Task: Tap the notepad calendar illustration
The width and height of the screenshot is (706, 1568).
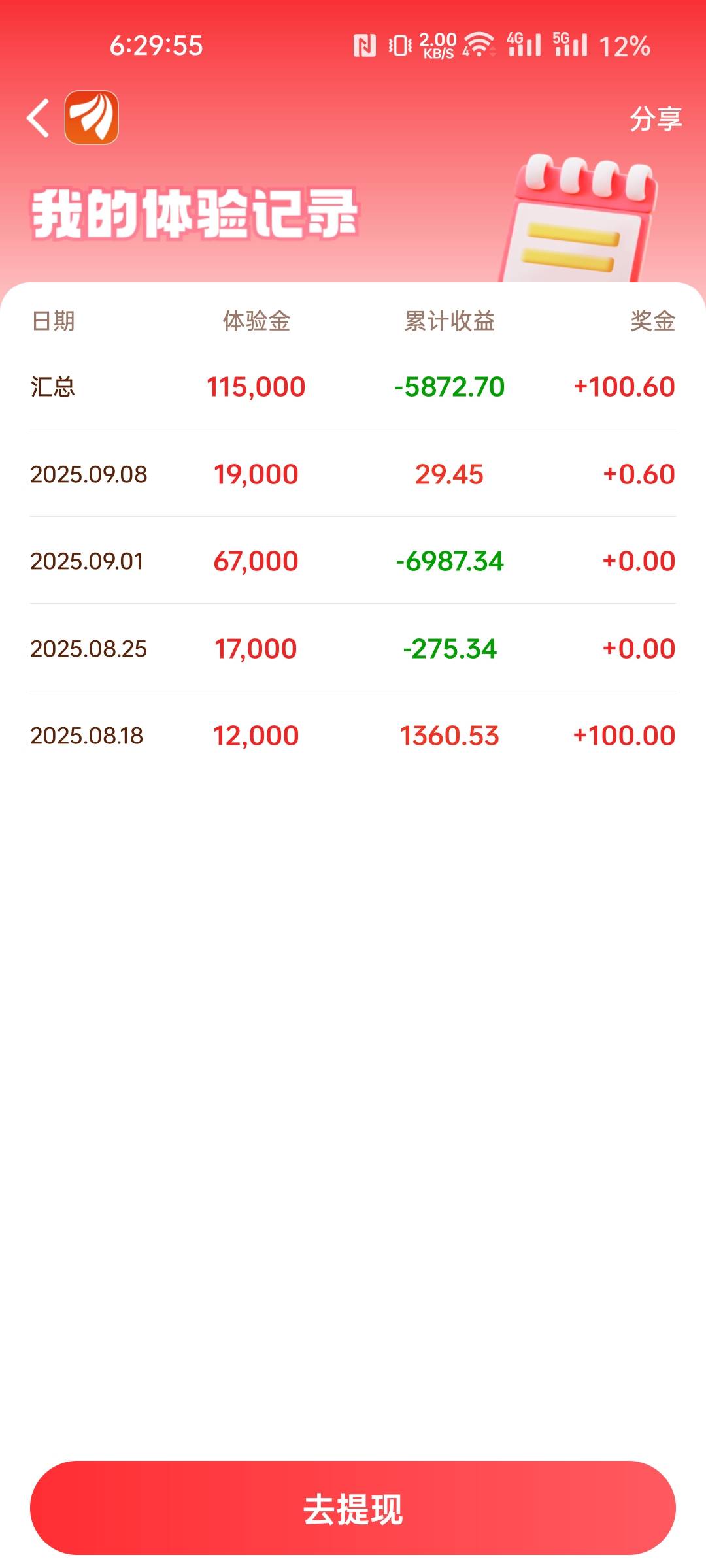Action: pos(578,219)
